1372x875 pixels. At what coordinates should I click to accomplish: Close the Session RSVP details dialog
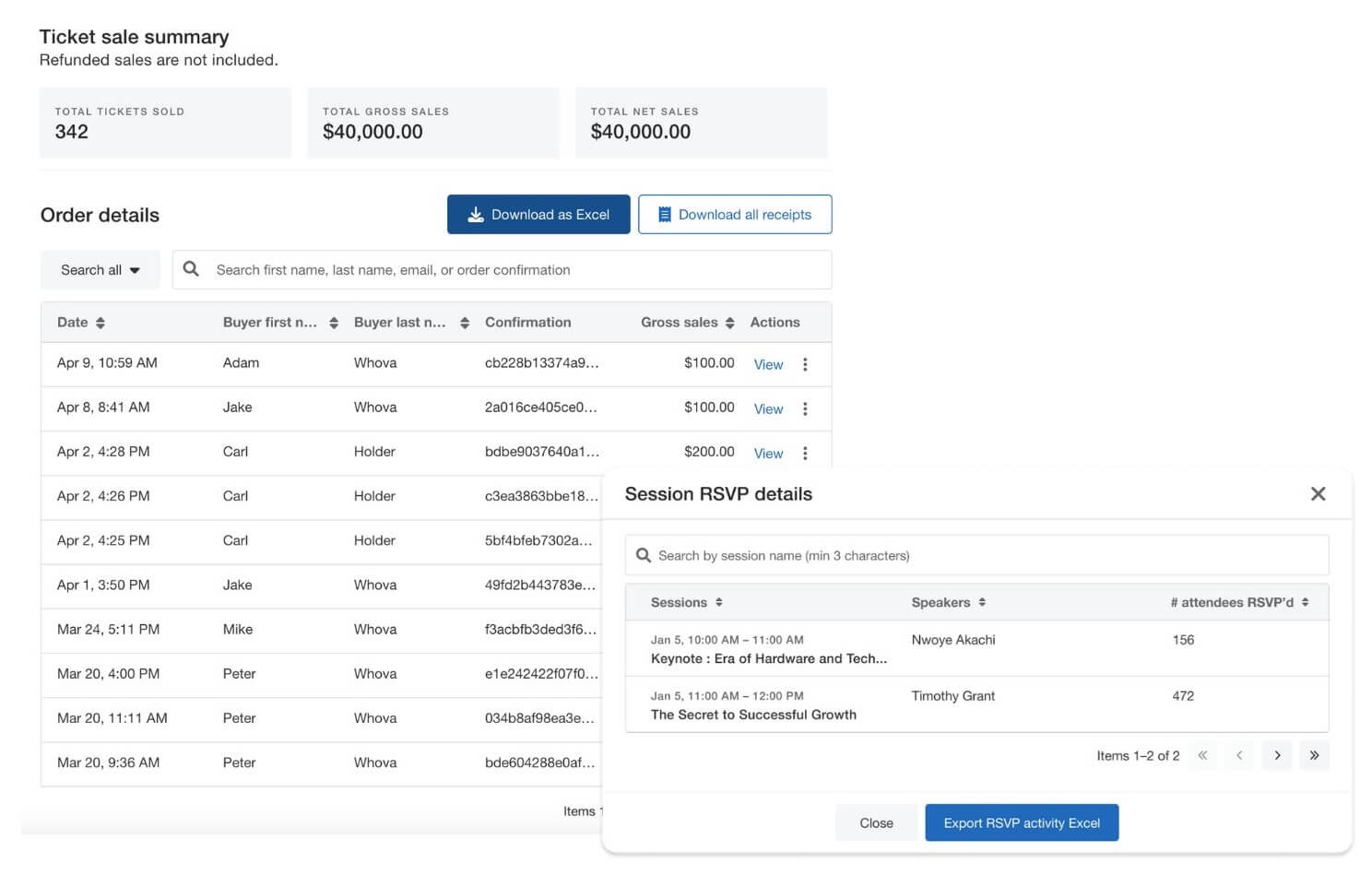[x=876, y=822]
